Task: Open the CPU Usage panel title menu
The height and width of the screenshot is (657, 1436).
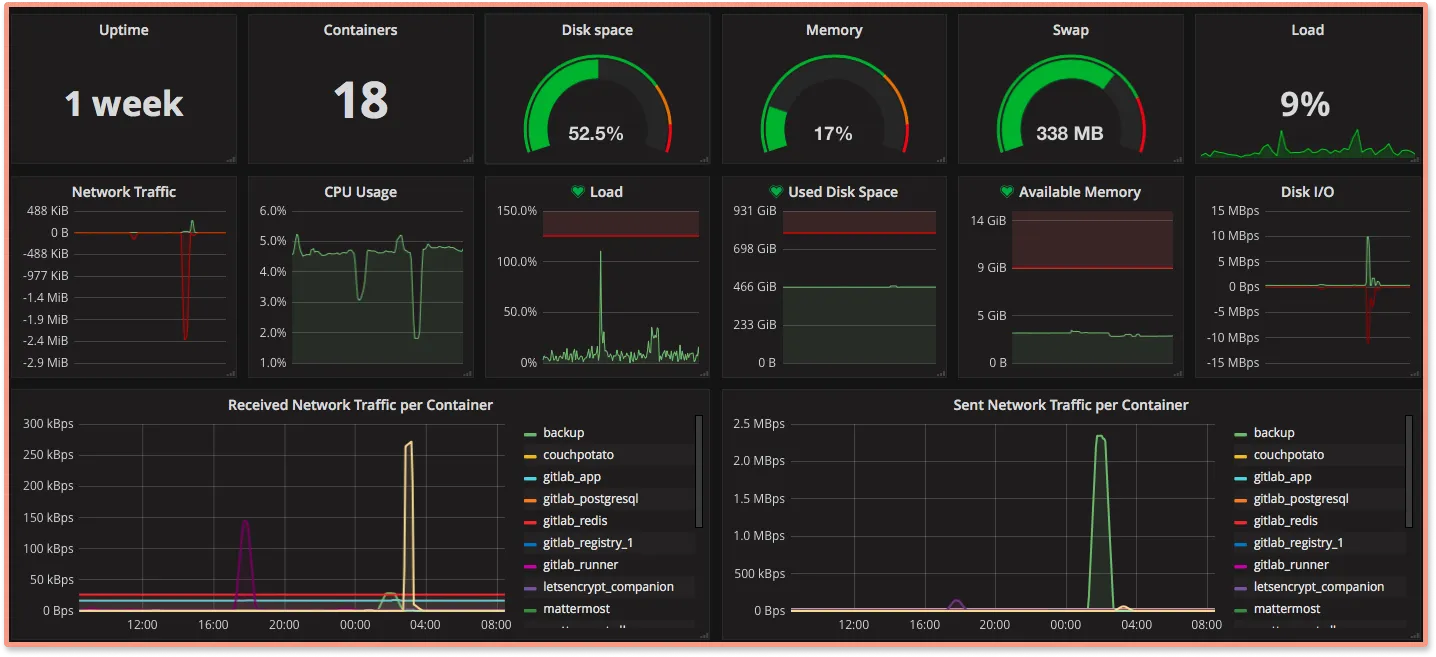Action: [x=360, y=191]
